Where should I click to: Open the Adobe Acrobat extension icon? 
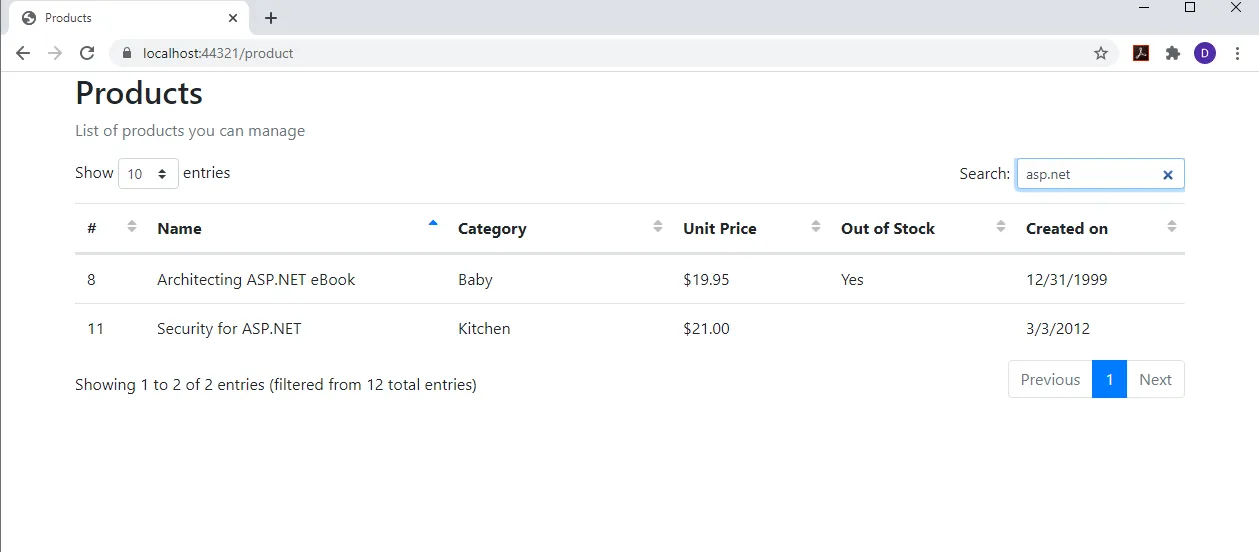[x=1141, y=53]
